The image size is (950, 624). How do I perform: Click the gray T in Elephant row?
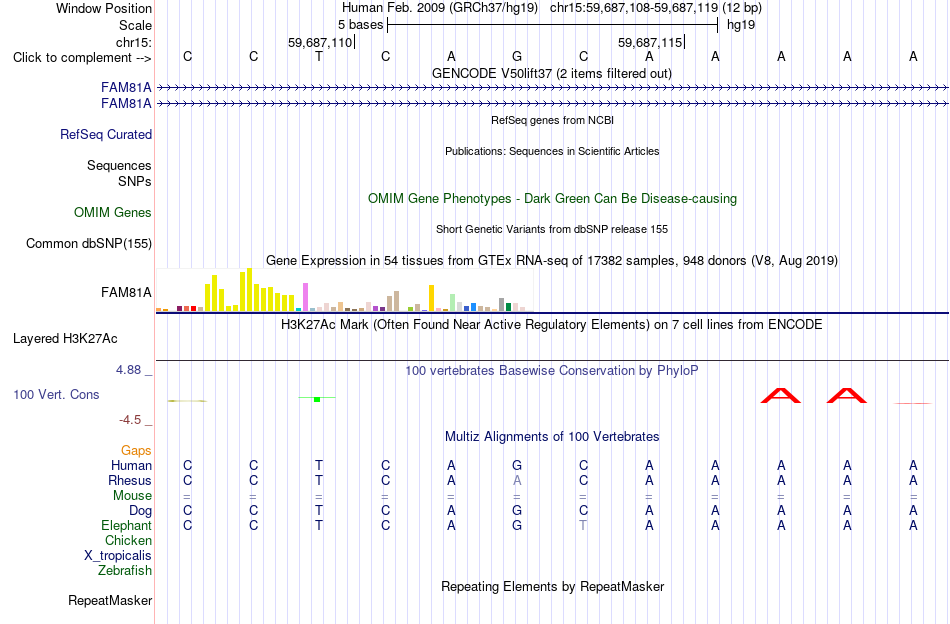coord(583,525)
